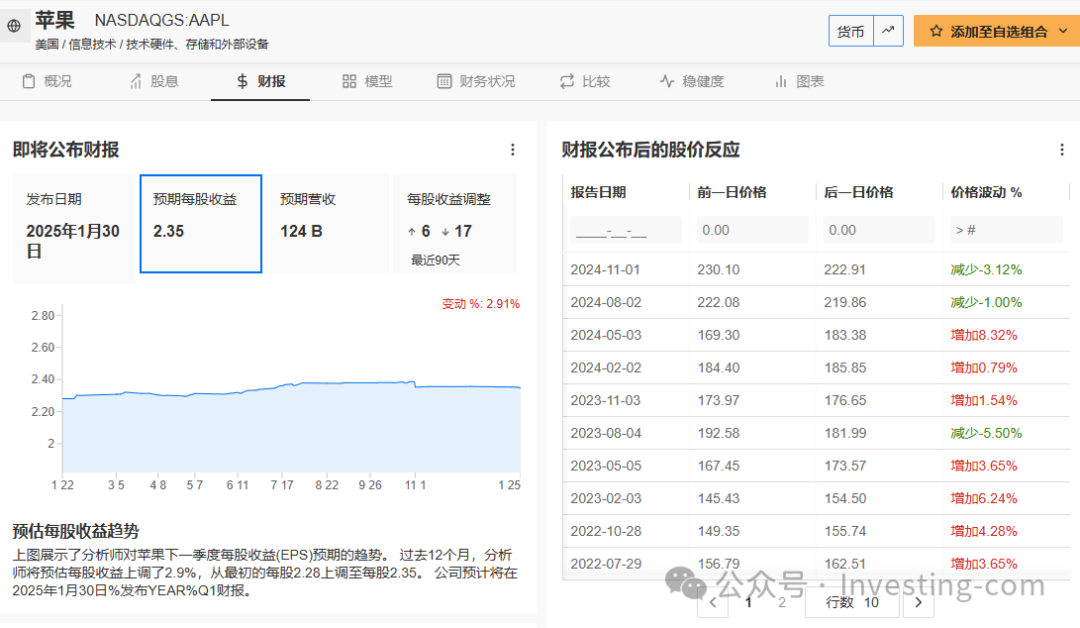Click the 2022-10-28 report date cell

tap(605, 532)
